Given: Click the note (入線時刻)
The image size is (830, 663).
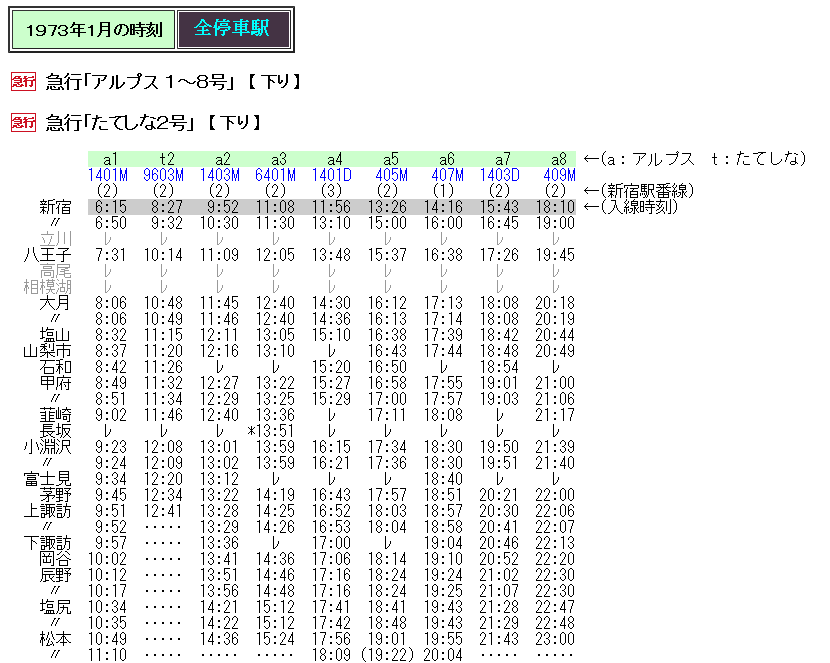Looking at the screenshot, I should click(x=639, y=206).
